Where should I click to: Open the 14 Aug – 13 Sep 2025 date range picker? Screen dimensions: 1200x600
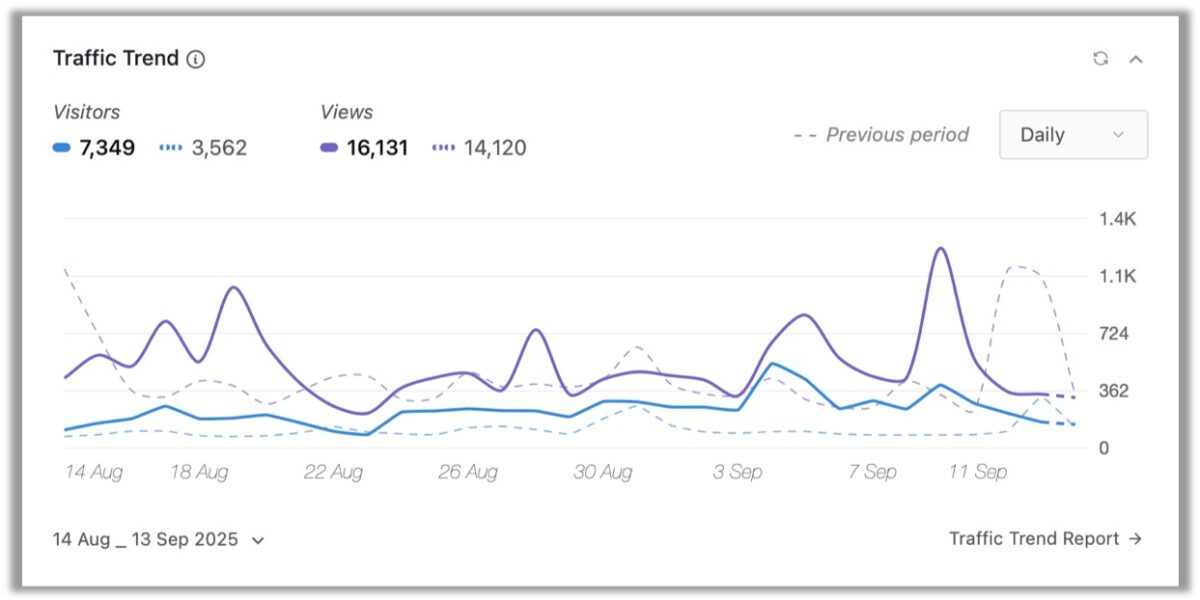(158, 540)
